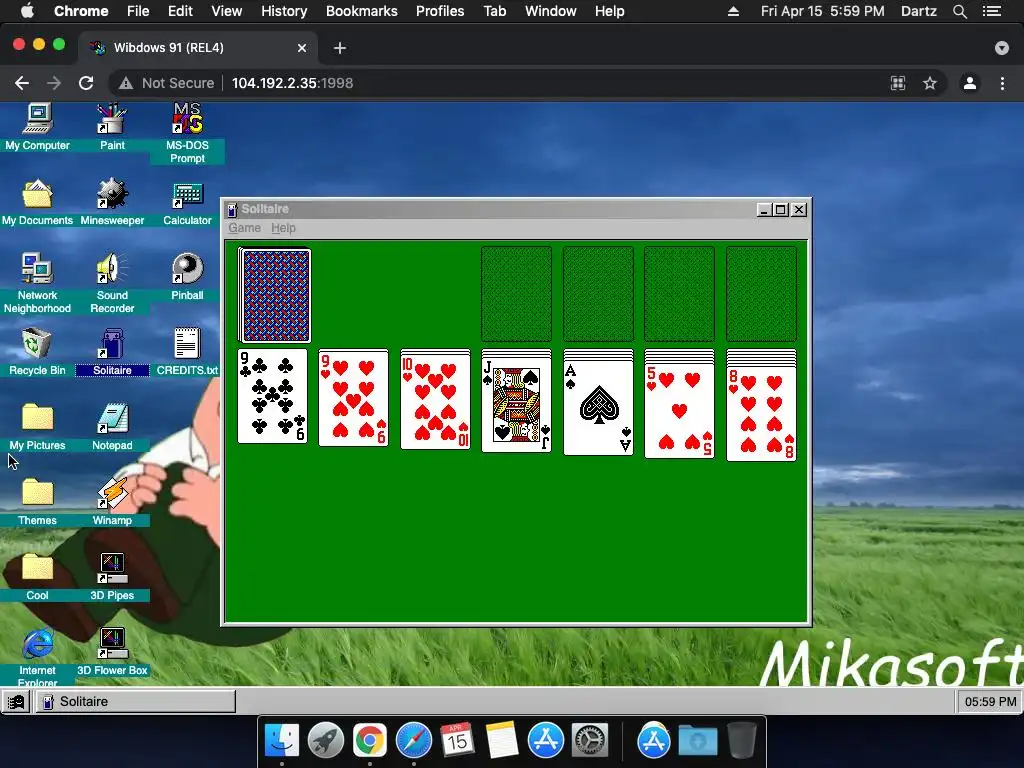Open the History menu in menu bar
The image size is (1024, 768).
284,11
